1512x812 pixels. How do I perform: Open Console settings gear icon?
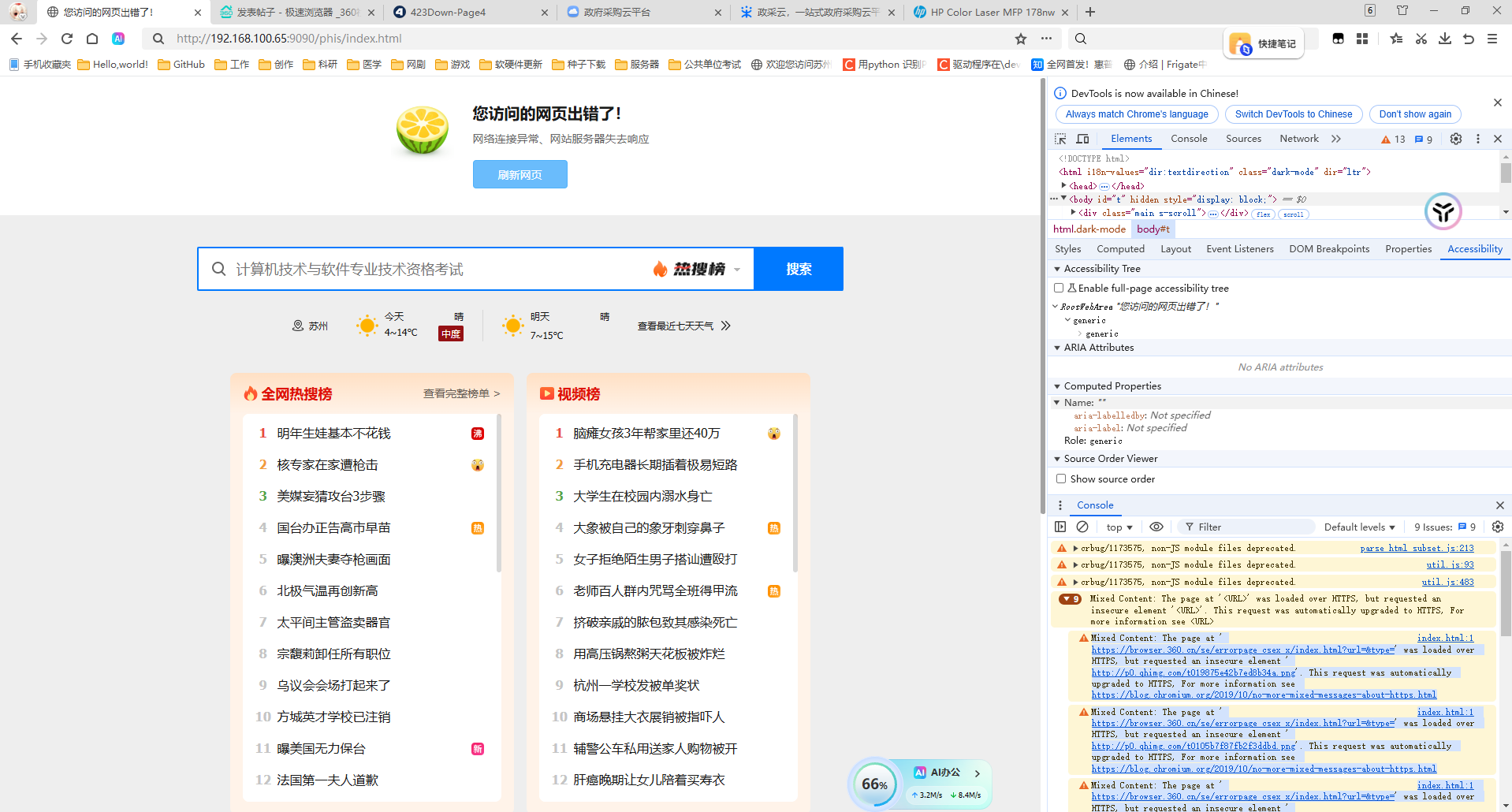(x=1498, y=527)
